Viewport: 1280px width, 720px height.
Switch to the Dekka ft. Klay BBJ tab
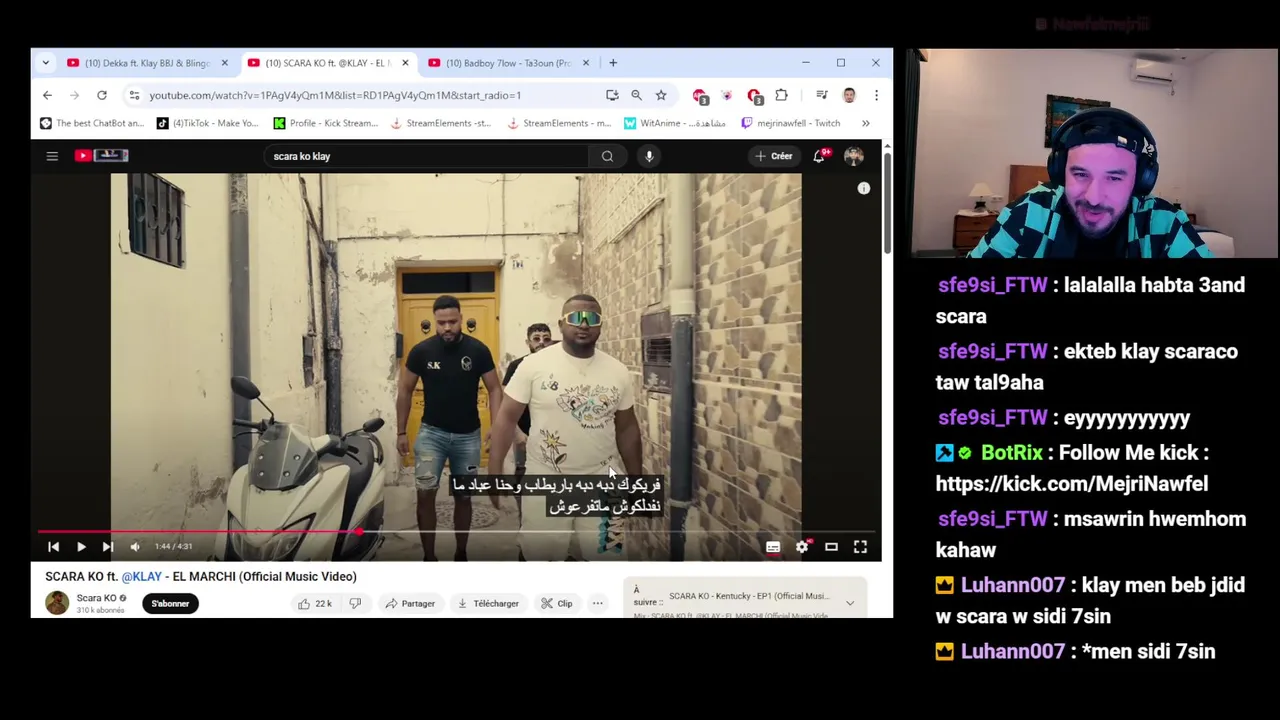pos(146,63)
